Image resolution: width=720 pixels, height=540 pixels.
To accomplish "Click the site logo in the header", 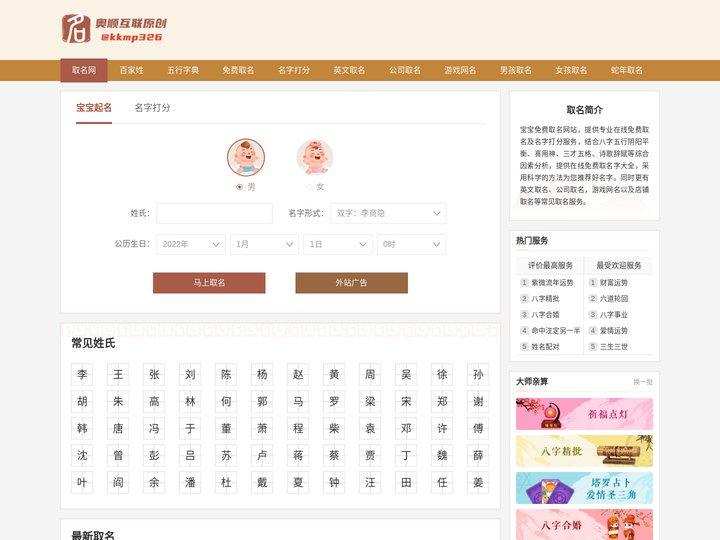I will [x=114, y=28].
